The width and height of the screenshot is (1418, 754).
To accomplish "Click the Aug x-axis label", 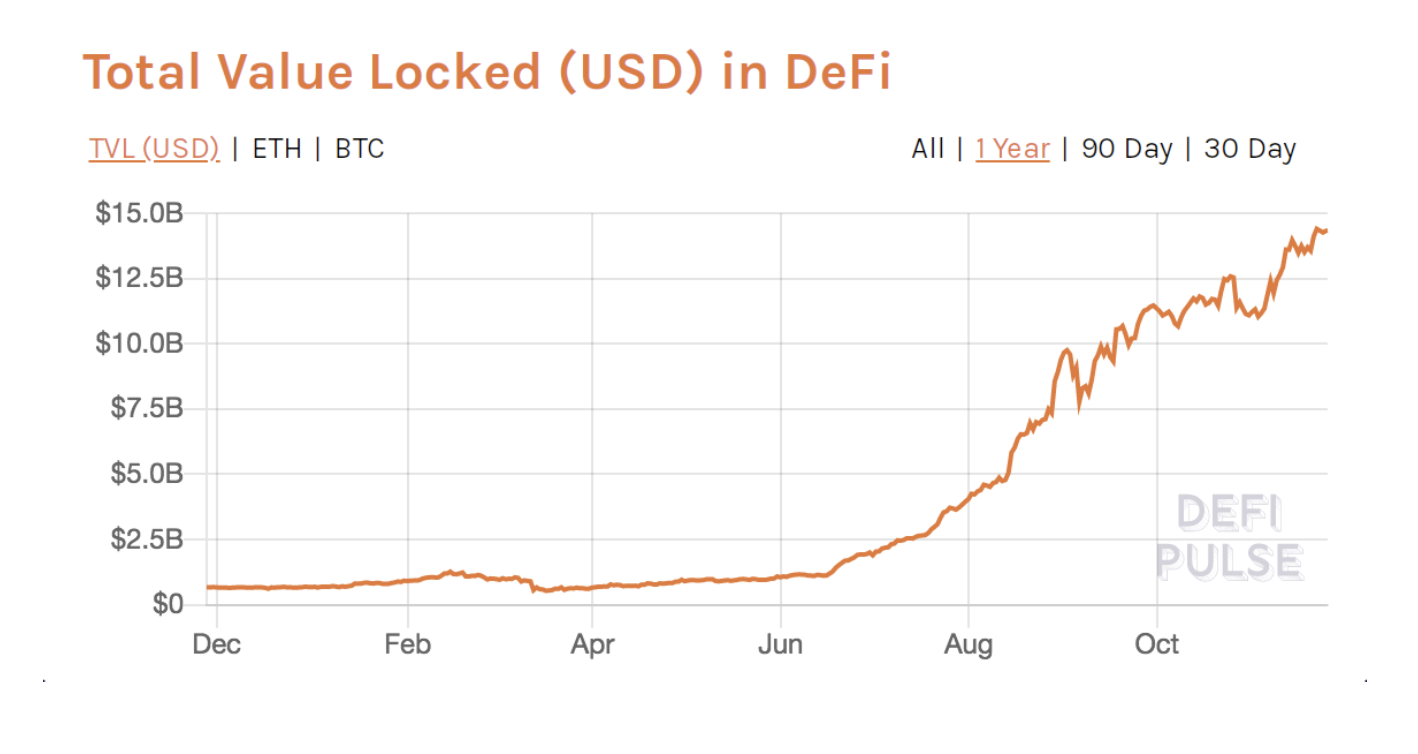I will tap(968, 644).
